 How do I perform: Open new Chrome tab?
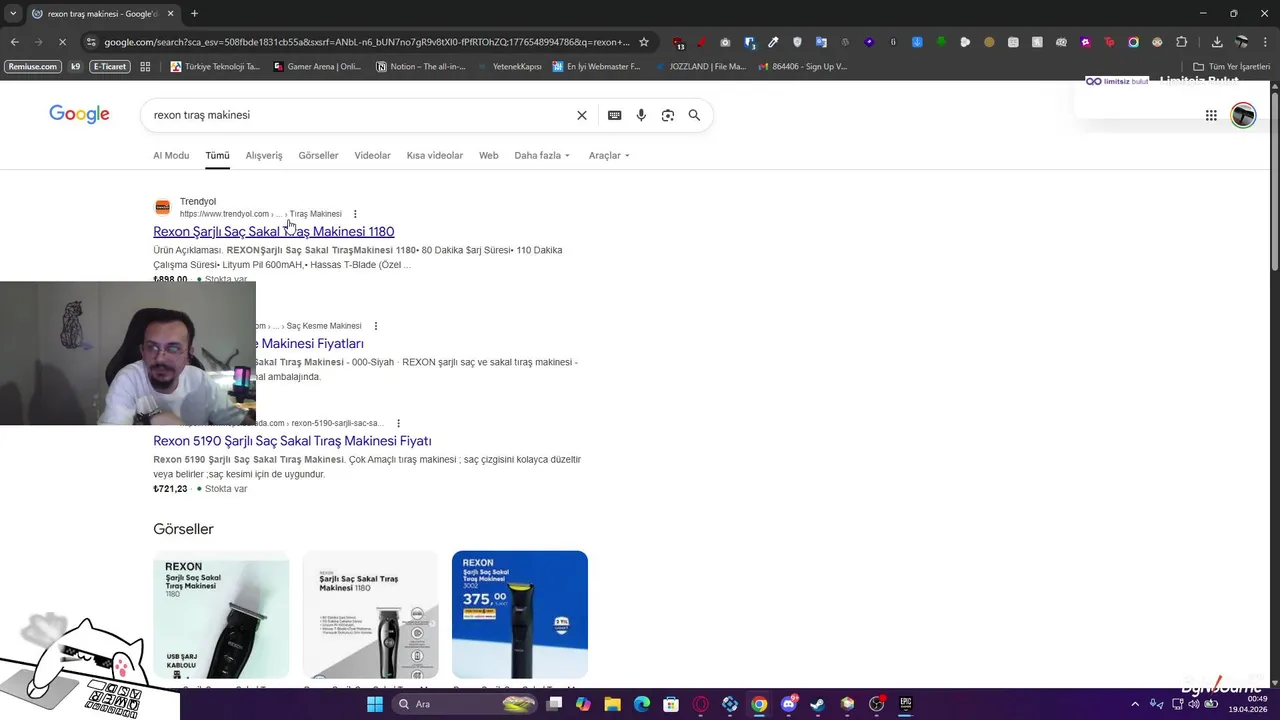[194, 13]
